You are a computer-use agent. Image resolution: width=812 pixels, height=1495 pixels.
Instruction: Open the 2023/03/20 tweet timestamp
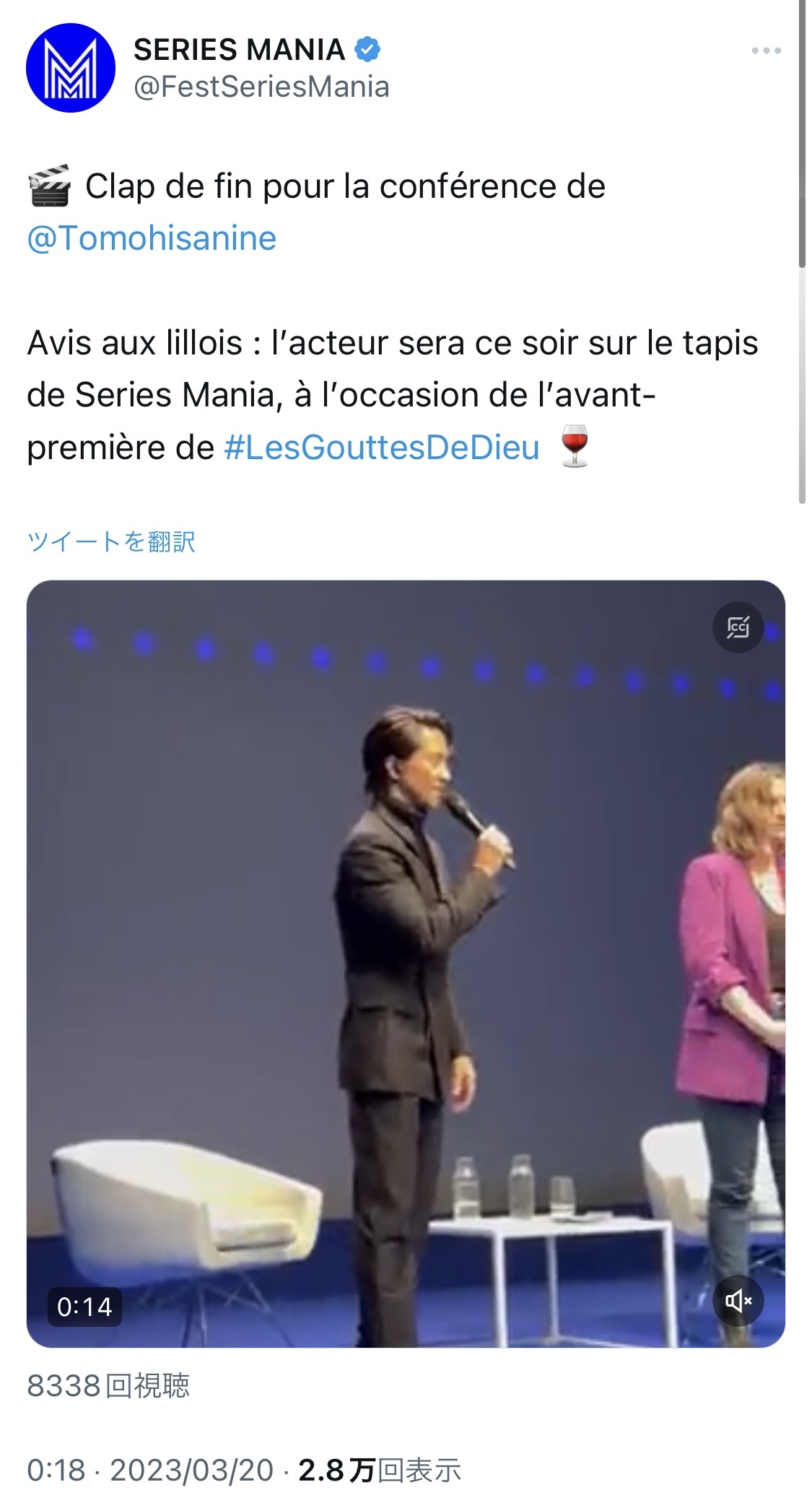coord(191,1470)
